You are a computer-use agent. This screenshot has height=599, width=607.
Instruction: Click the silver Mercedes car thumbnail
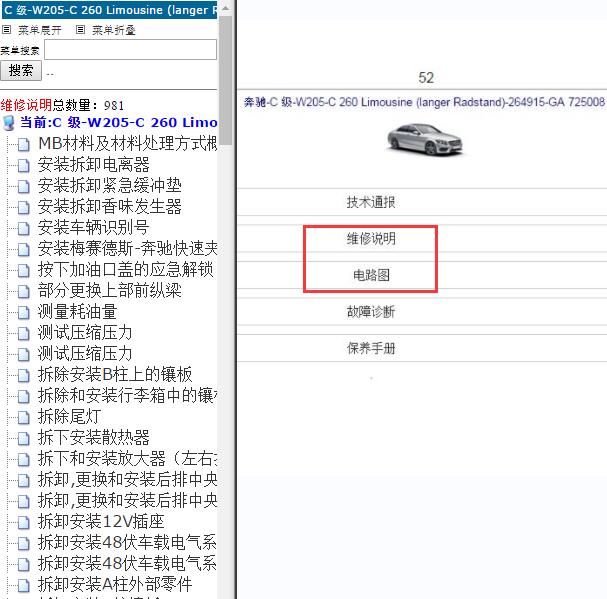click(425, 140)
